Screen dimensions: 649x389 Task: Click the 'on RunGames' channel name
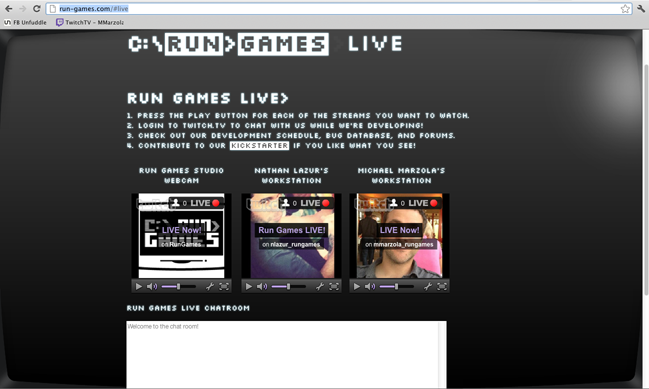tap(181, 245)
